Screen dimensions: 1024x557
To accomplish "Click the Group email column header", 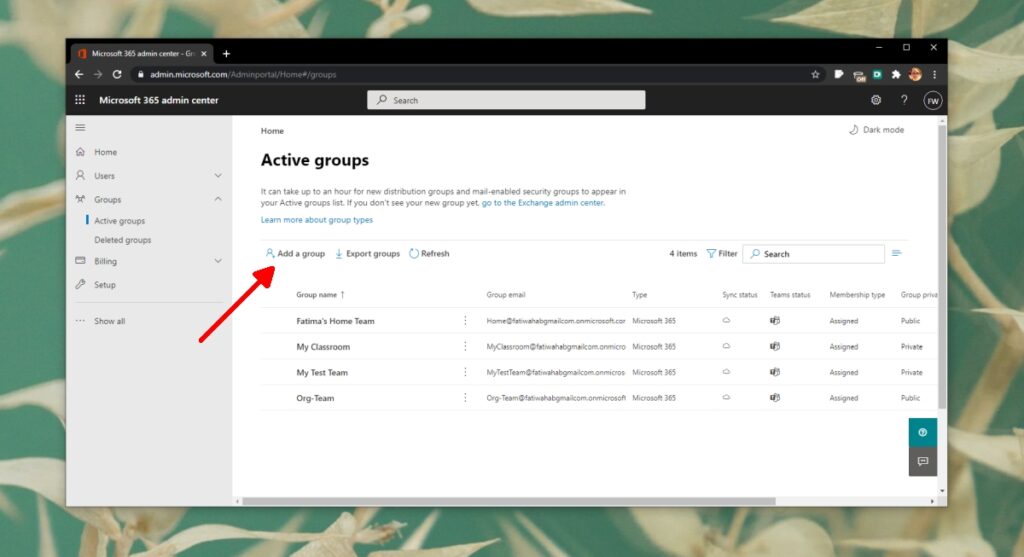I will click(505, 294).
